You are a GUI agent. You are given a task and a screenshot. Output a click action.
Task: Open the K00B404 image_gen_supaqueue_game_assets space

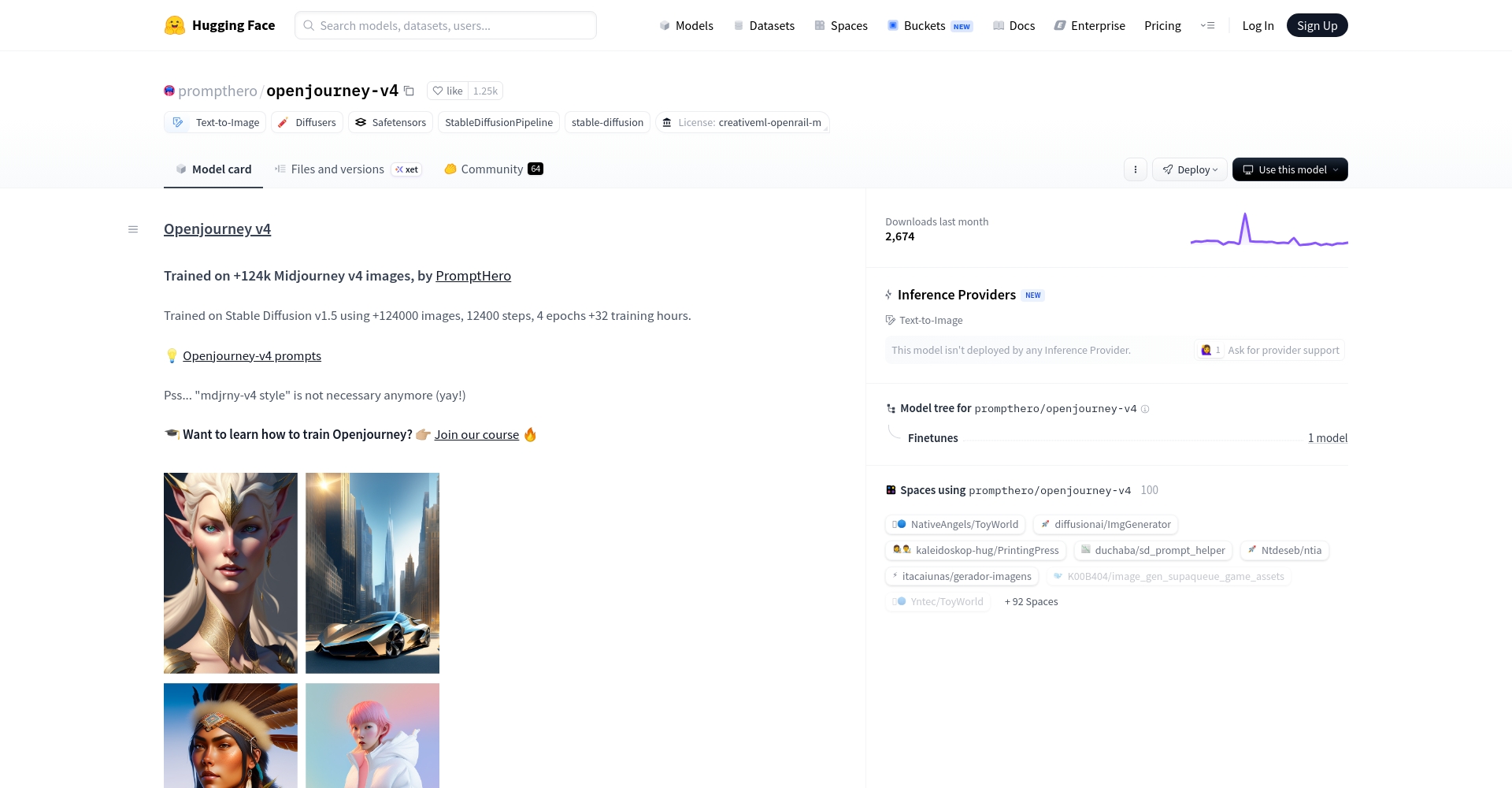pos(1169,576)
